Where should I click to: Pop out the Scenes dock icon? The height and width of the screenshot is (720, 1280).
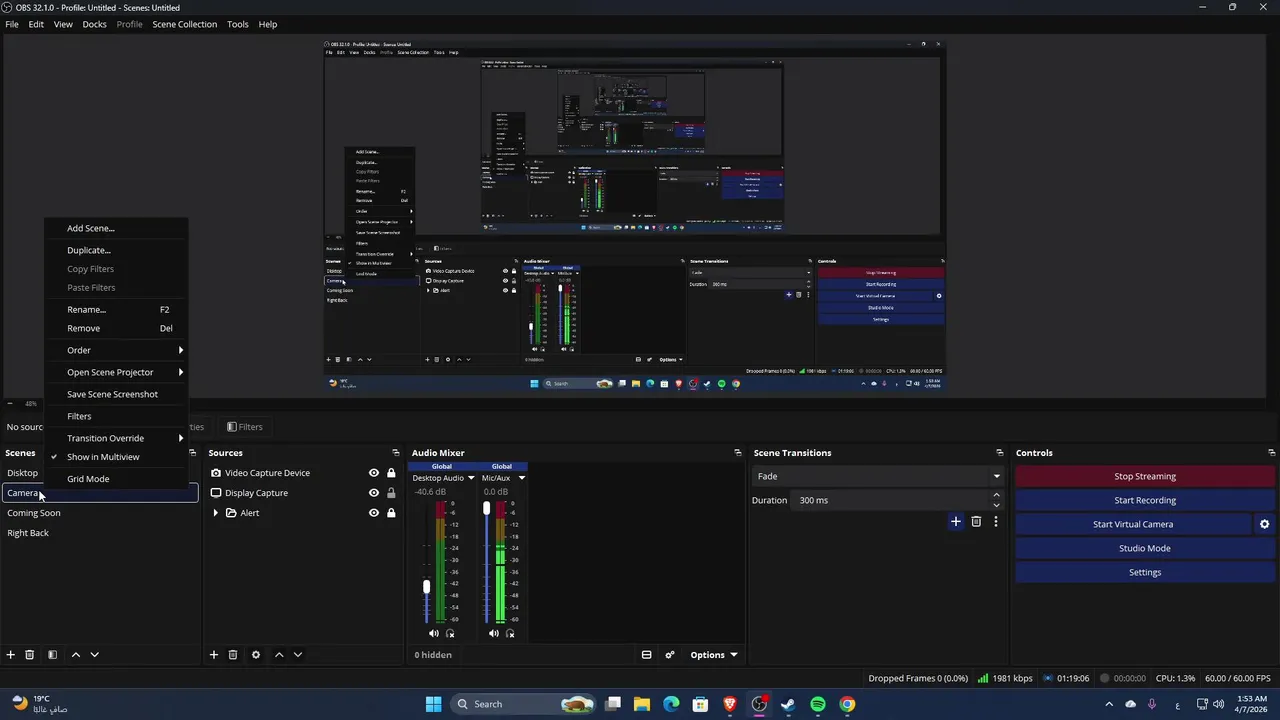(192, 453)
